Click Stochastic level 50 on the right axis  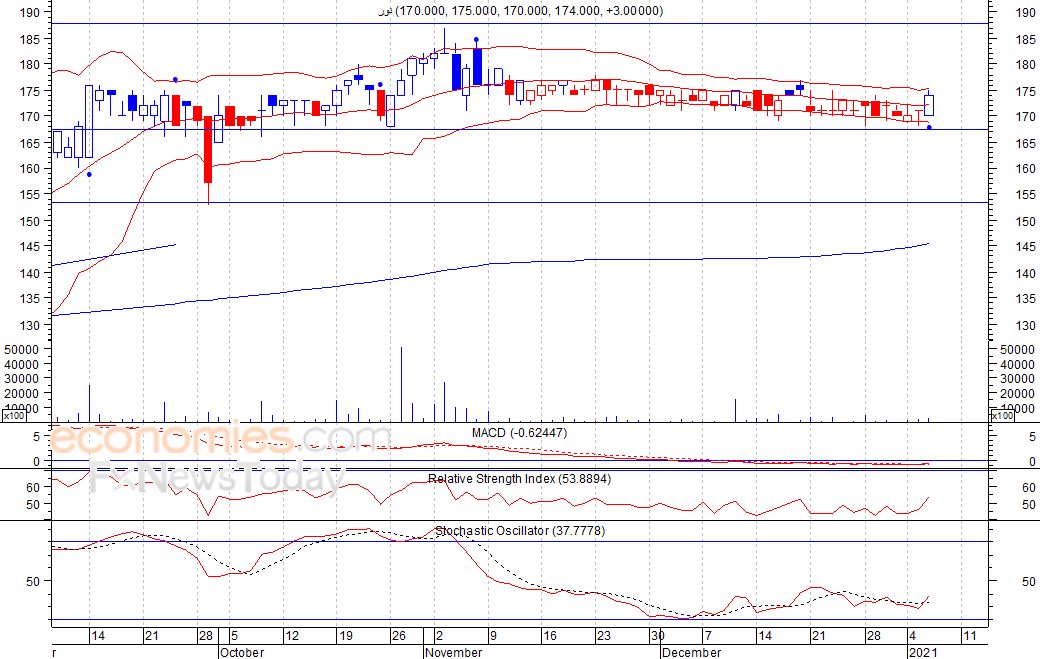pos(1029,581)
